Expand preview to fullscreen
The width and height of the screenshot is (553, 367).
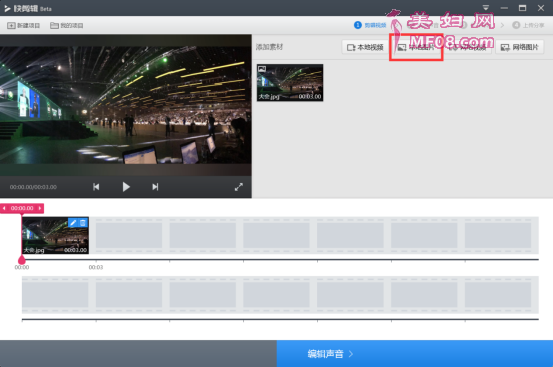coord(239,187)
